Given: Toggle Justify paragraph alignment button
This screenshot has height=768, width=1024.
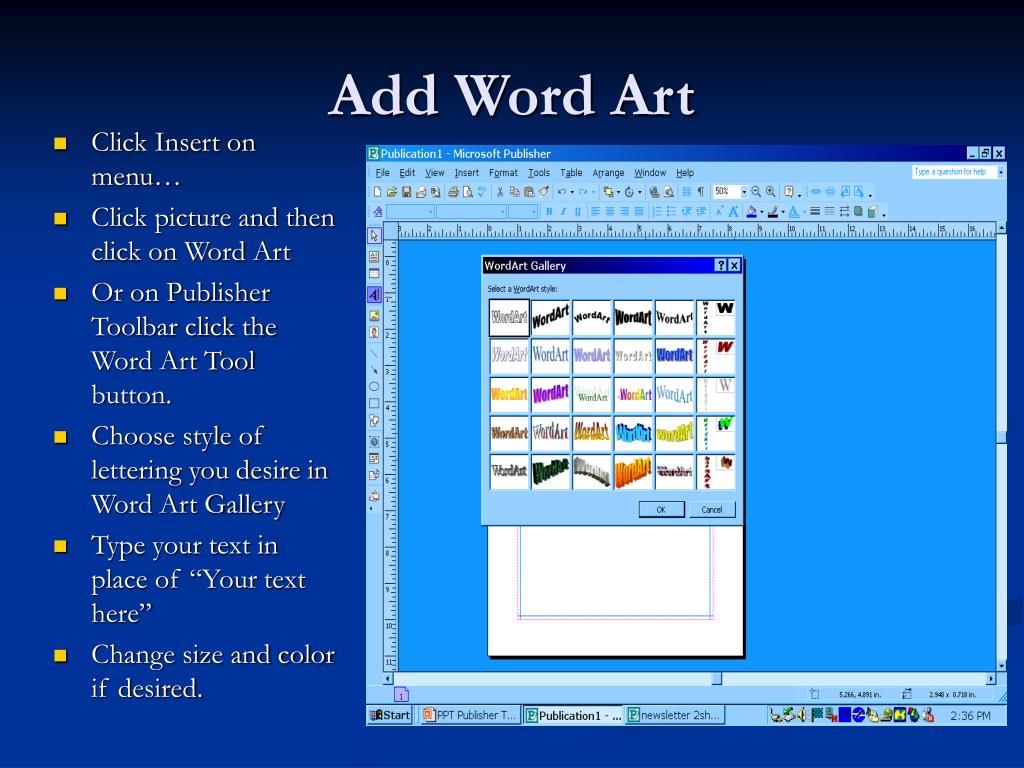Looking at the screenshot, I should (x=639, y=212).
